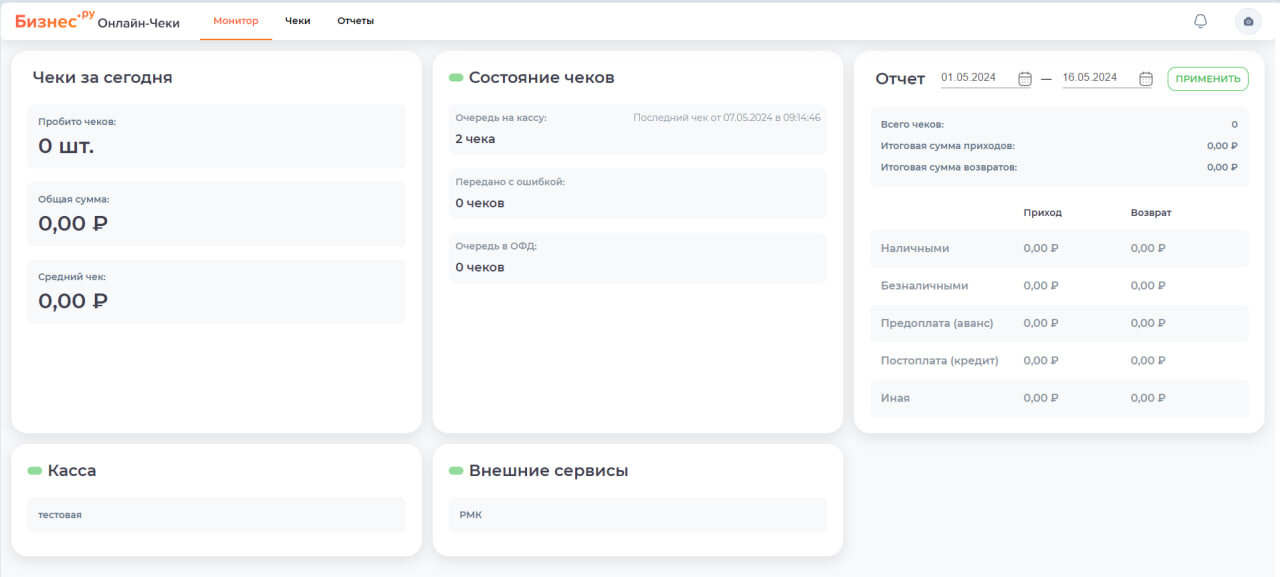Viewport: 1280px width, 577px height.
Task: Click Пробито чеков 0 шт. value
Action: (x=66, y=146)
